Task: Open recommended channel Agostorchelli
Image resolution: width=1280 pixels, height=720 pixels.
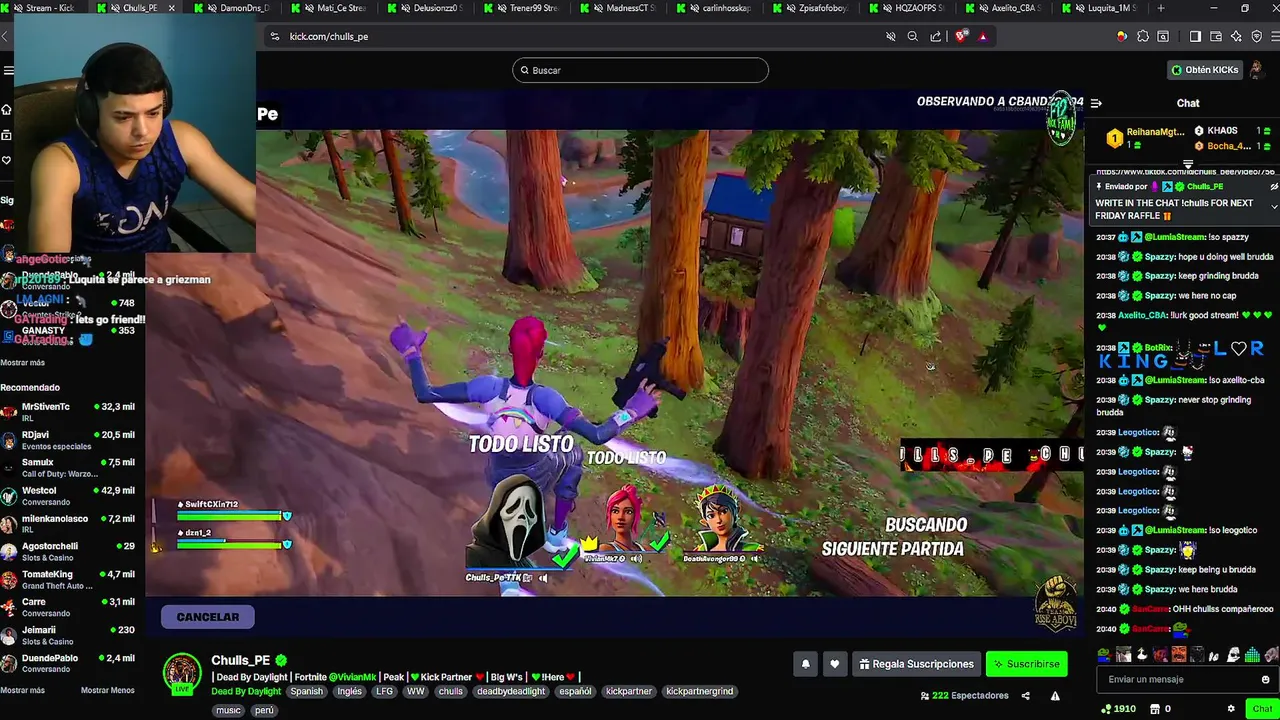Action: (70, 551)
